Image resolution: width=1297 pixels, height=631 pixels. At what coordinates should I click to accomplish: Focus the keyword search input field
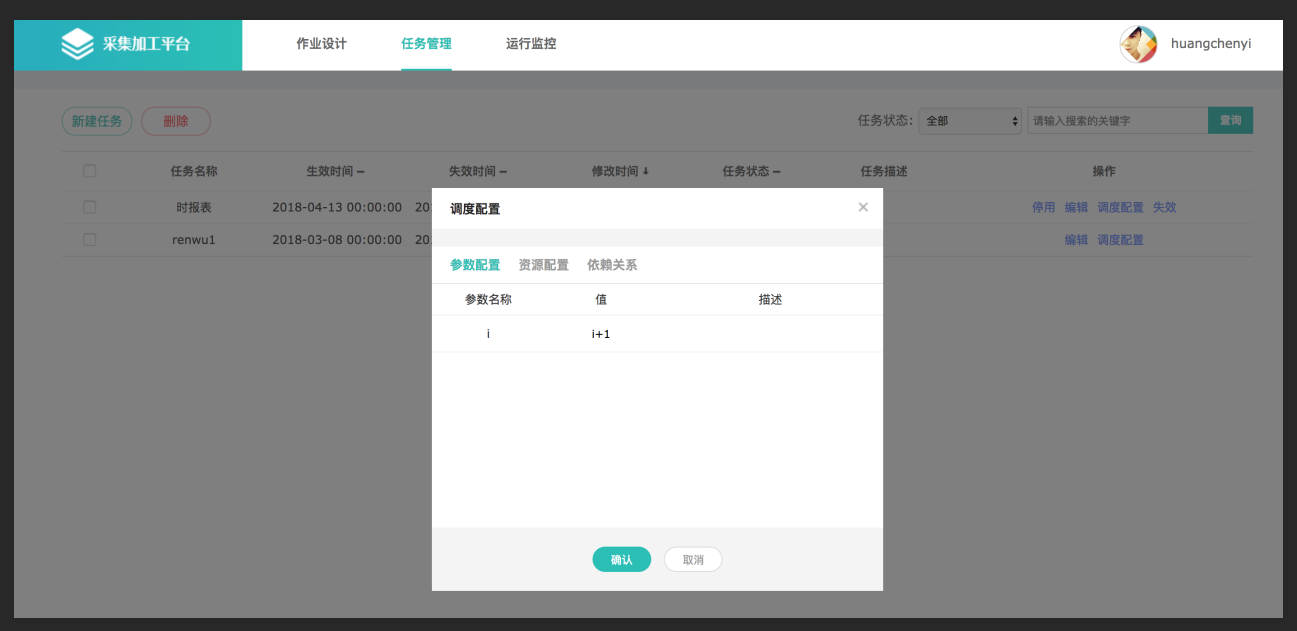1116,121
